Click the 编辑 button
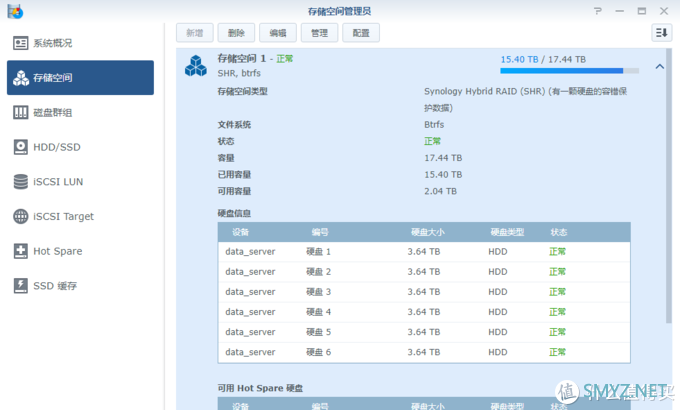This screenshot has width=680, height=410. (x=278, y=33)
